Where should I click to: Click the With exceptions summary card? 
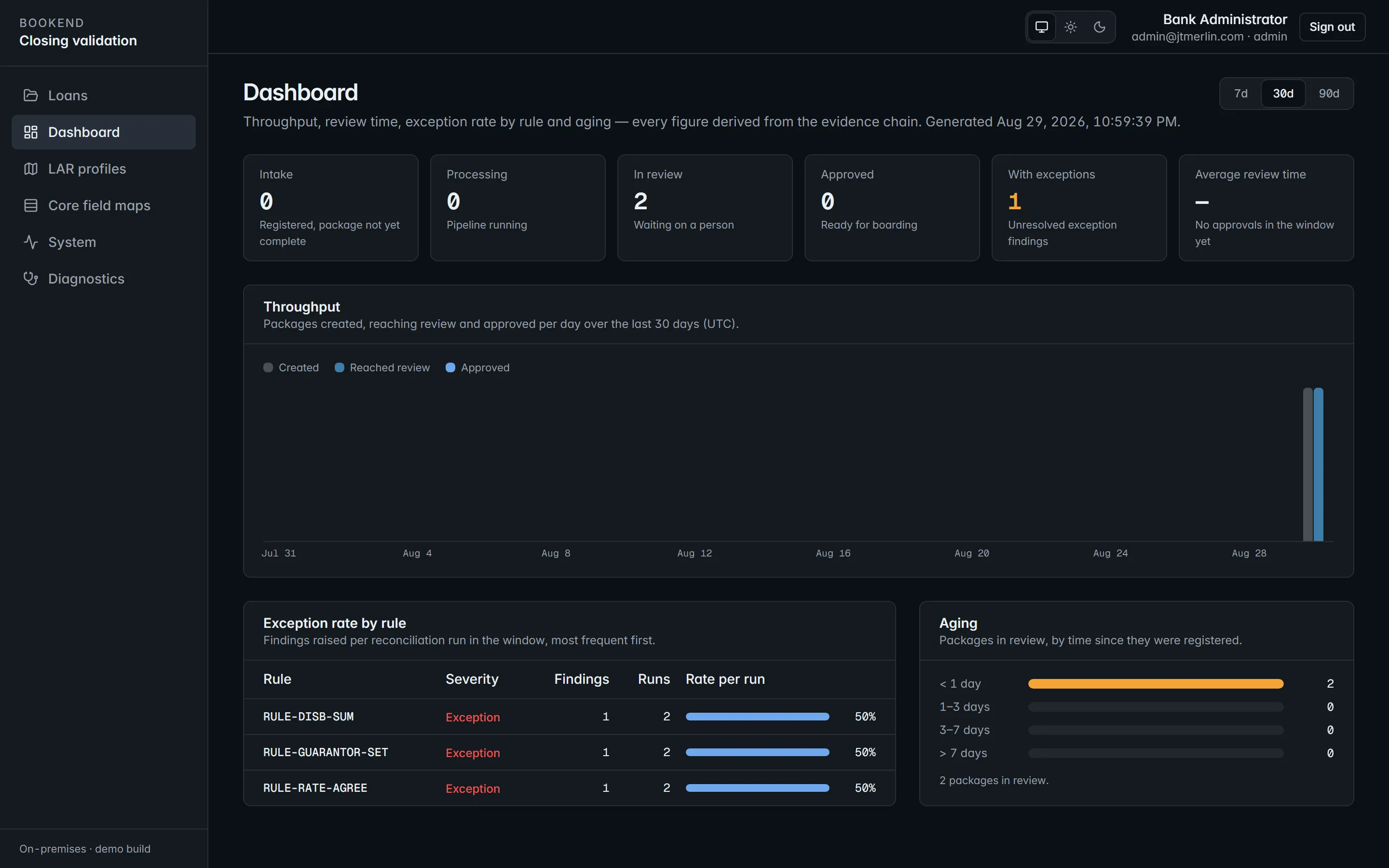pos(1079,208)
